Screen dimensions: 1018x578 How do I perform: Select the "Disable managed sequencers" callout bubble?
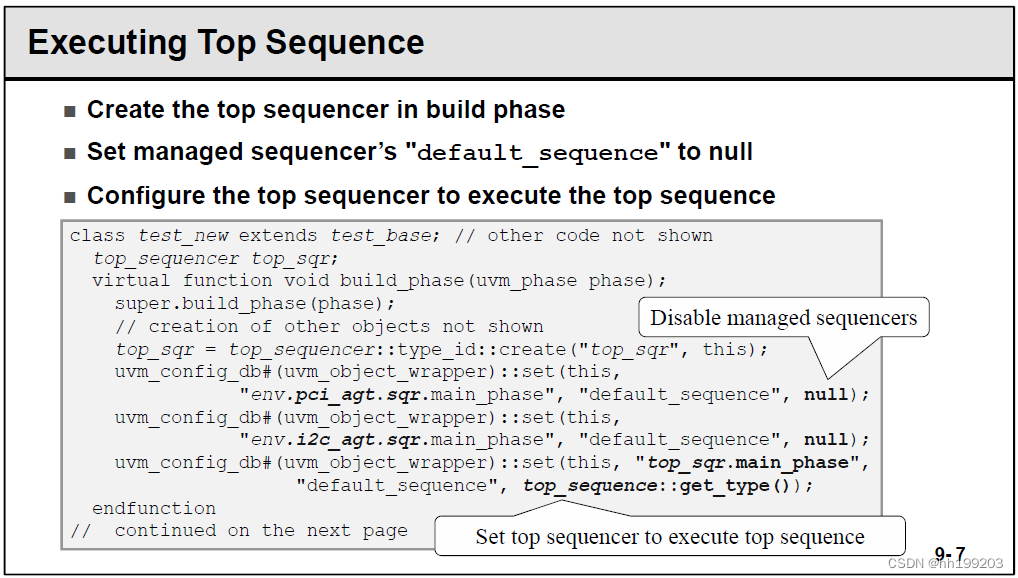click(x=783, y=318)
